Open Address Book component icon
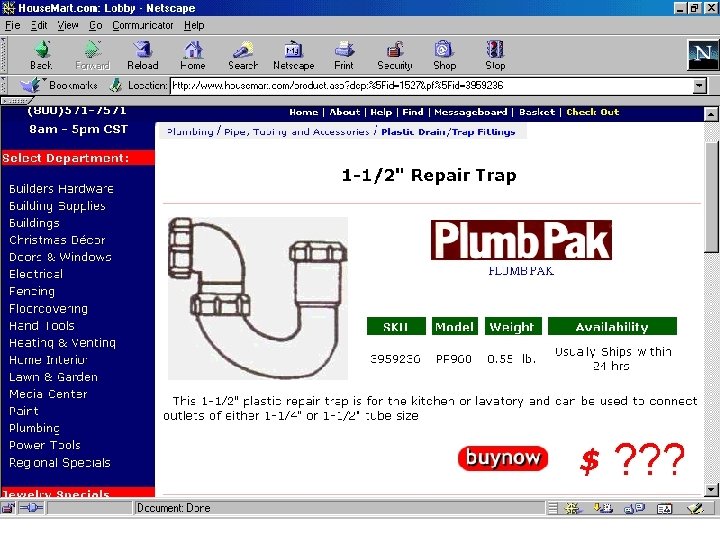The image size is (720, 540). 664,508
